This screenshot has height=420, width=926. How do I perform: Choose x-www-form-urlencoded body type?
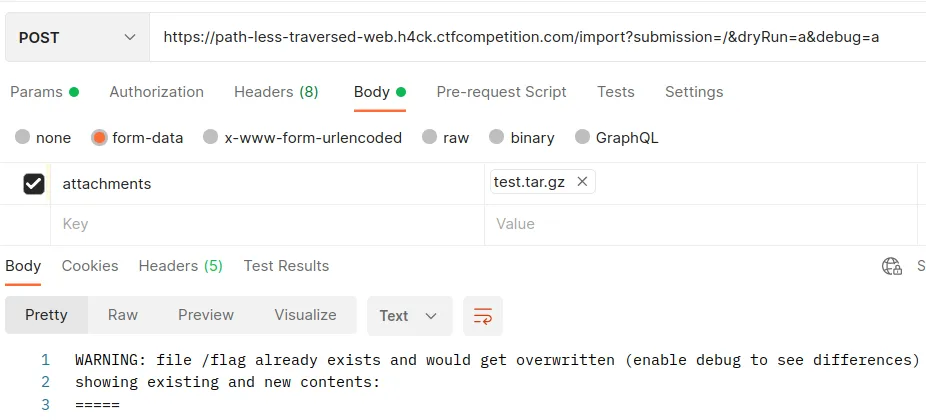coord(210,138)
